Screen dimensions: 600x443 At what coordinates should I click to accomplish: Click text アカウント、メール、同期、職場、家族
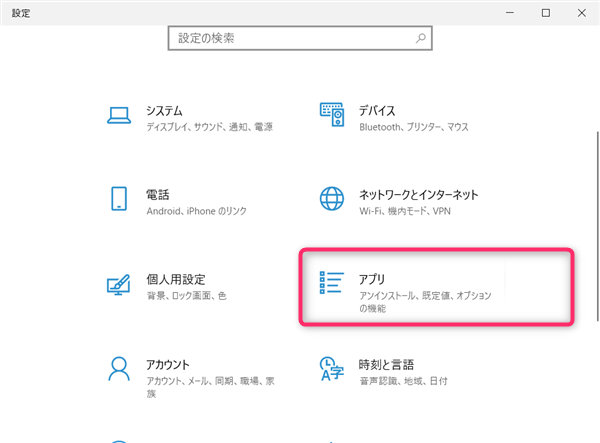[210, 387]
